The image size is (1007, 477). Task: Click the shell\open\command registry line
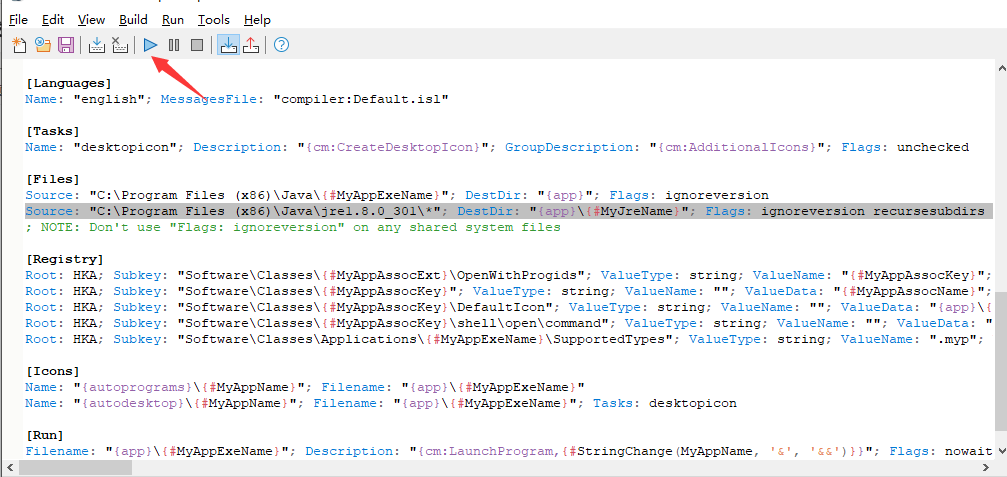pos(509,324)
